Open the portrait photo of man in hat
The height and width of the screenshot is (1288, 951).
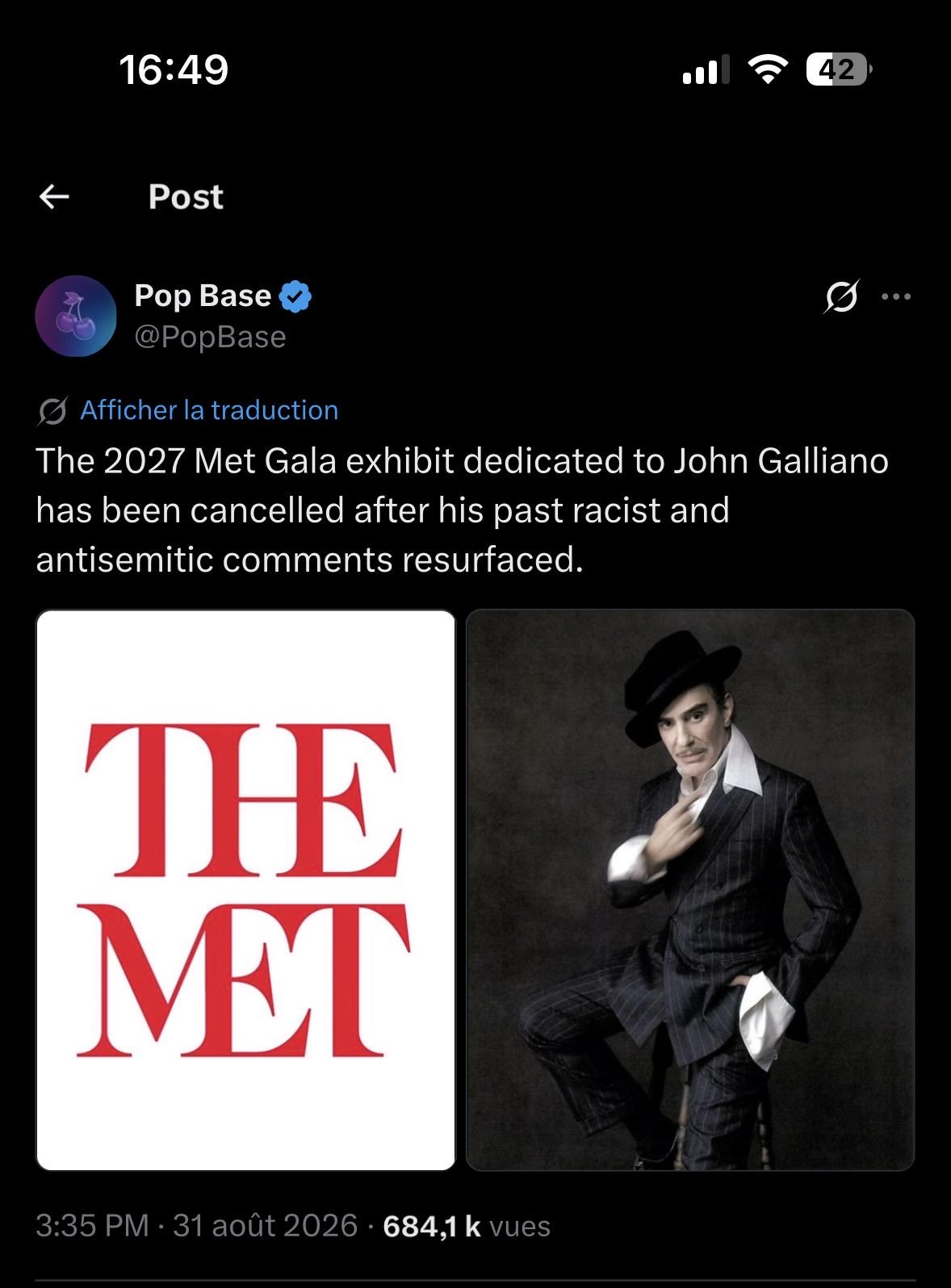(690, 890)
